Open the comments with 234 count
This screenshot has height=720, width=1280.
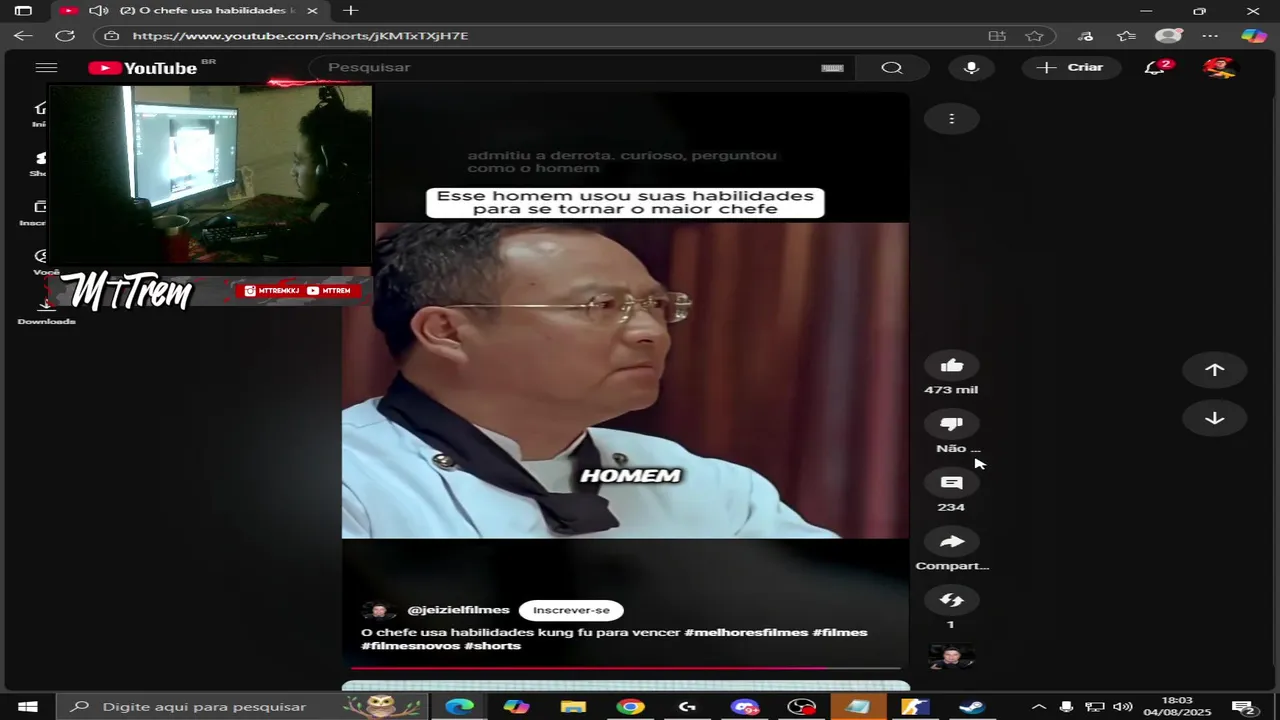click(x=952, y=483)
